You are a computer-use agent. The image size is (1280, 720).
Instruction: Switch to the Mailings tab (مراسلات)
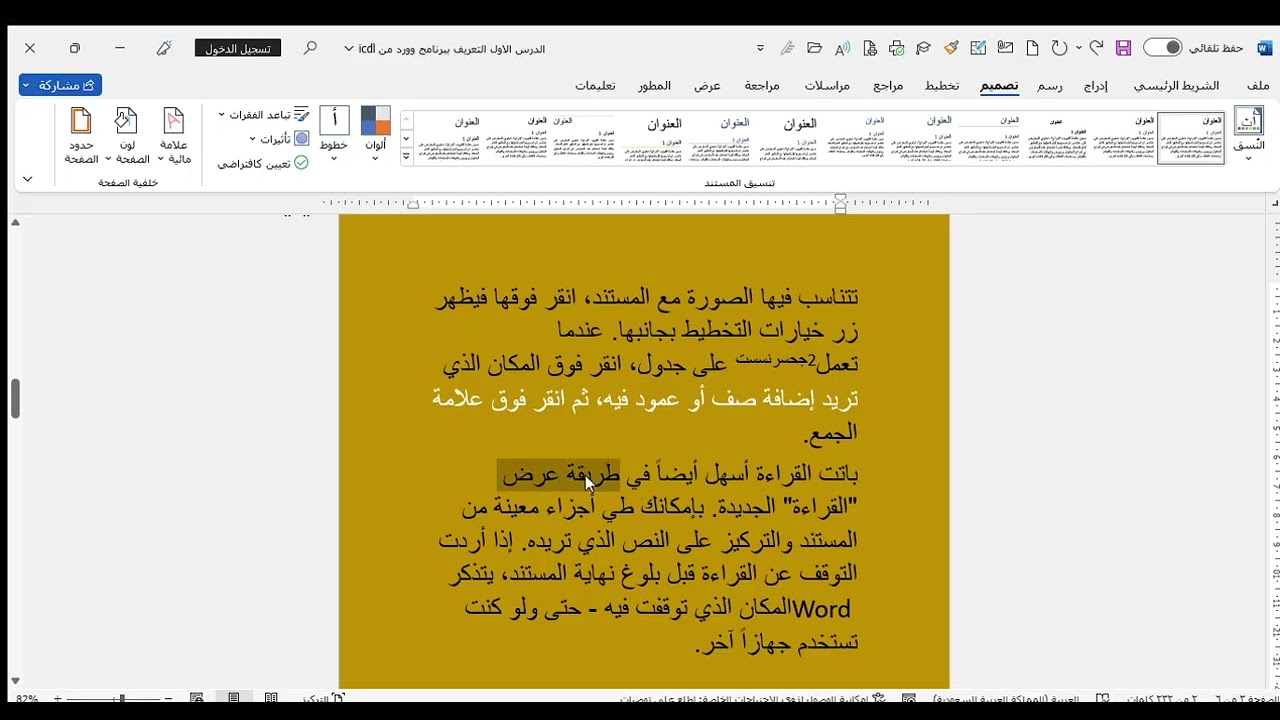coord(827,86)
